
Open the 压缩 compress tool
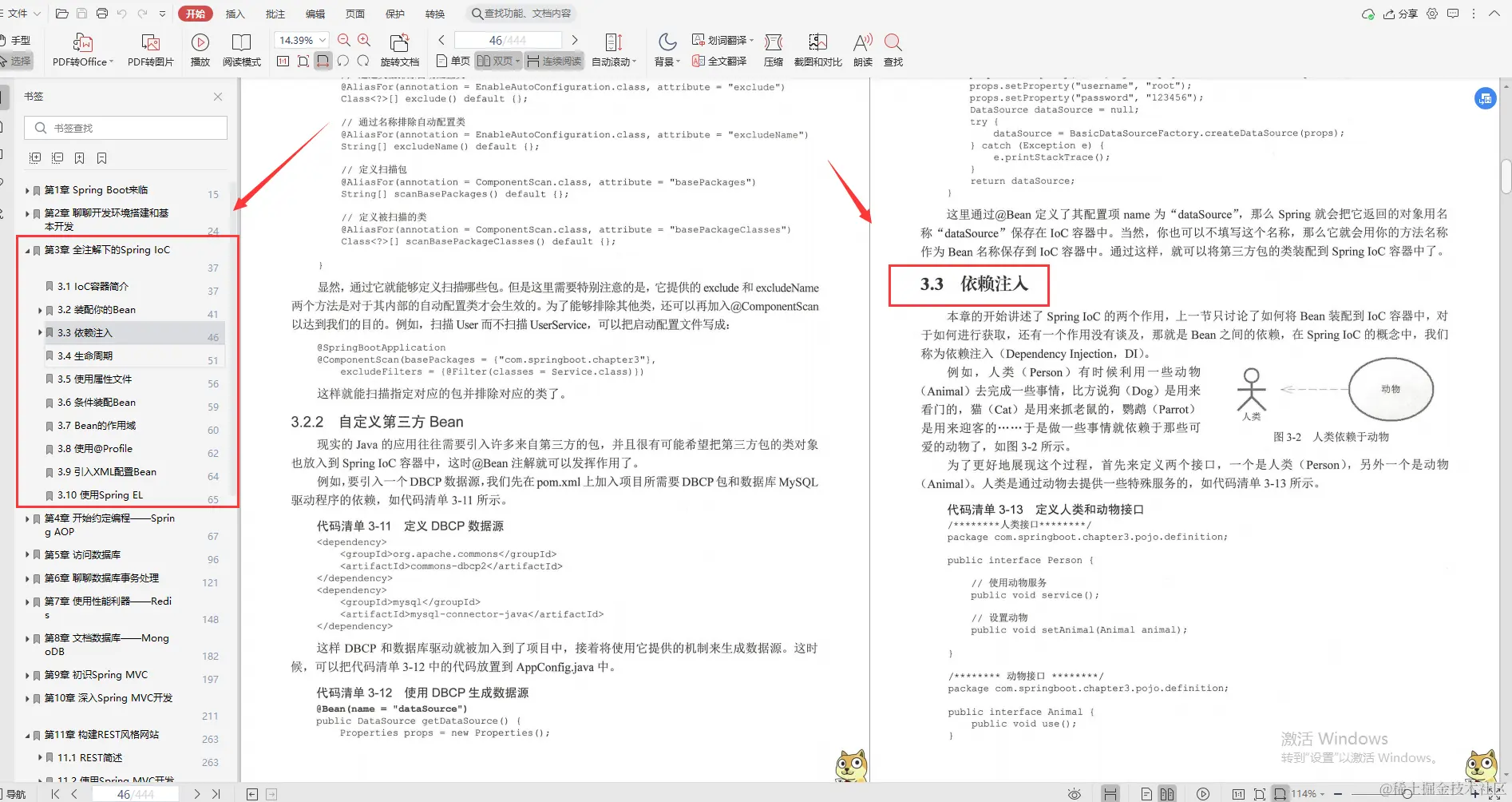coord(773,48)
